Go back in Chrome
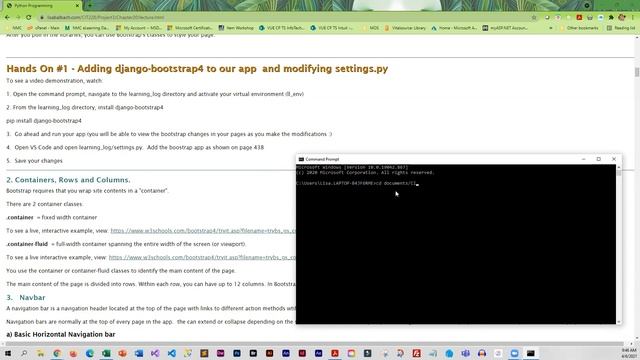 coord(7,18)
